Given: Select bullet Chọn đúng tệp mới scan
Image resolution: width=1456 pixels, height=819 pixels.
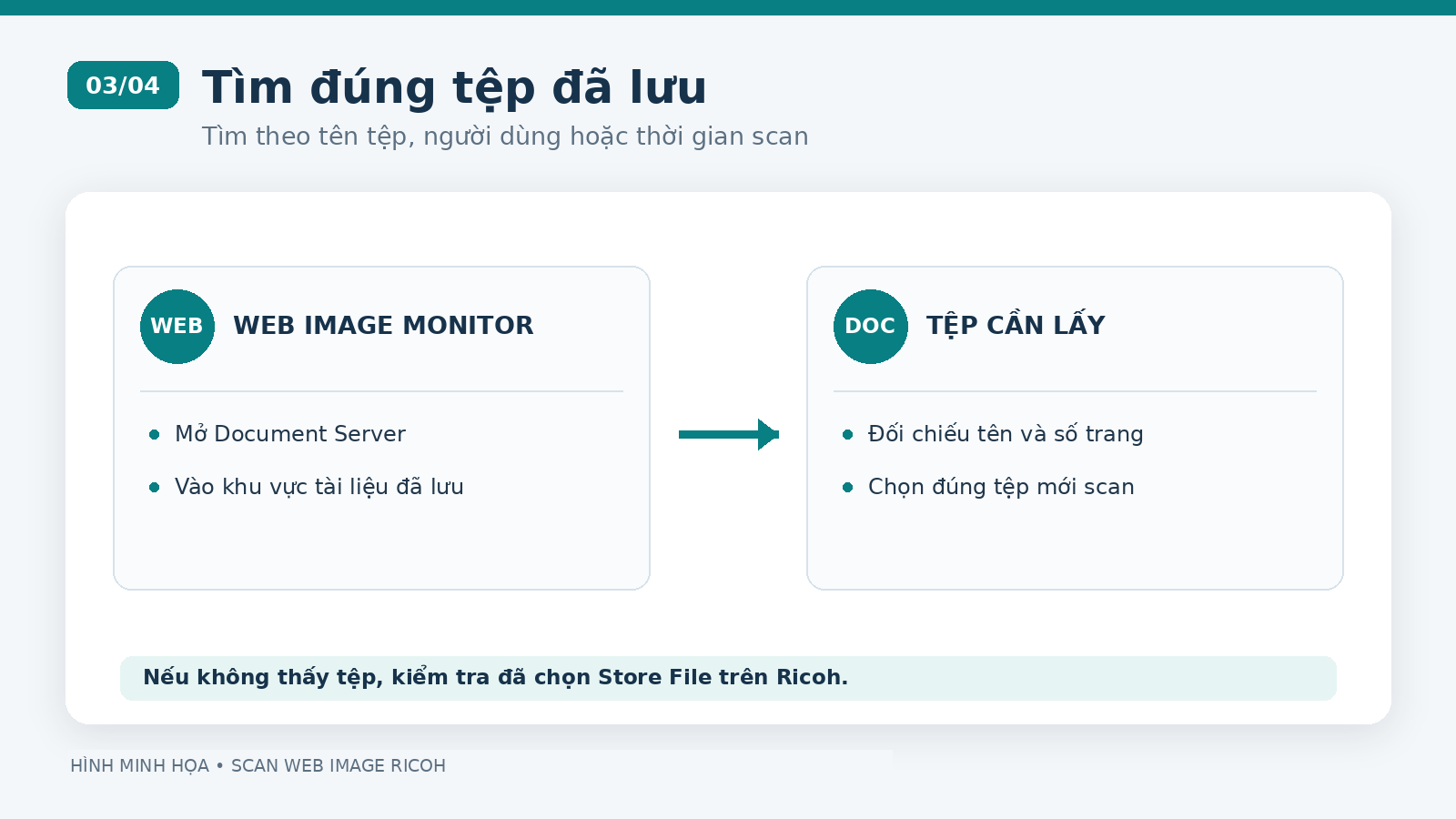Looking at the screenshot, I should 1001,487.
